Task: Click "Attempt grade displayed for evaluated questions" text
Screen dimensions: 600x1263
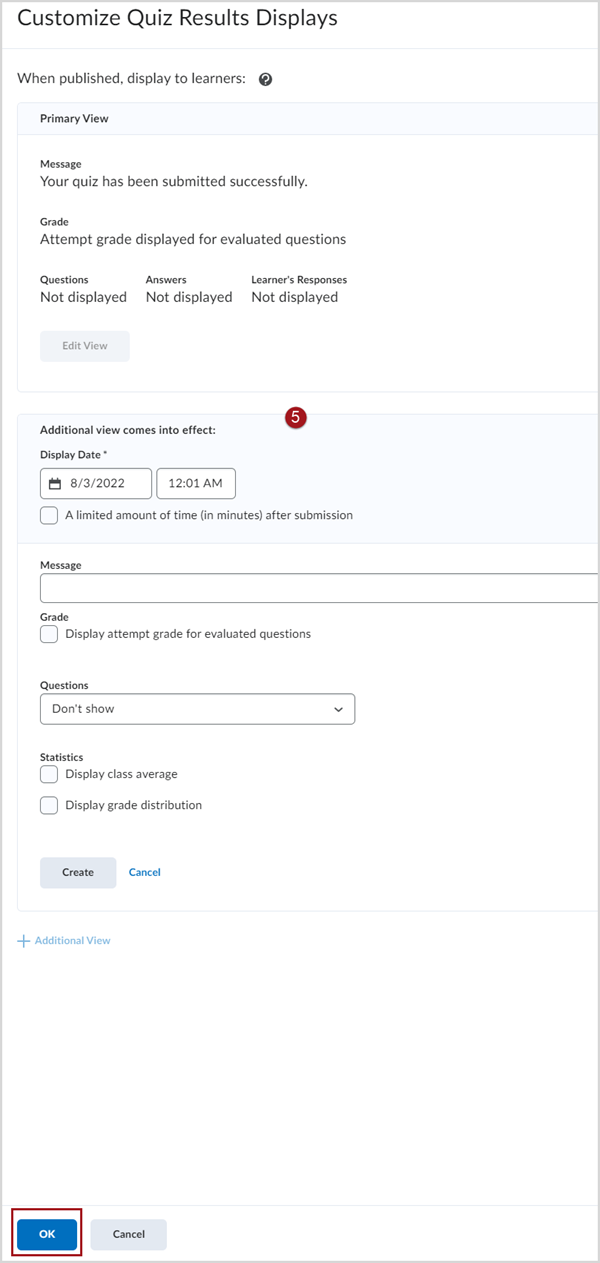Action: (x=193, y=239)
